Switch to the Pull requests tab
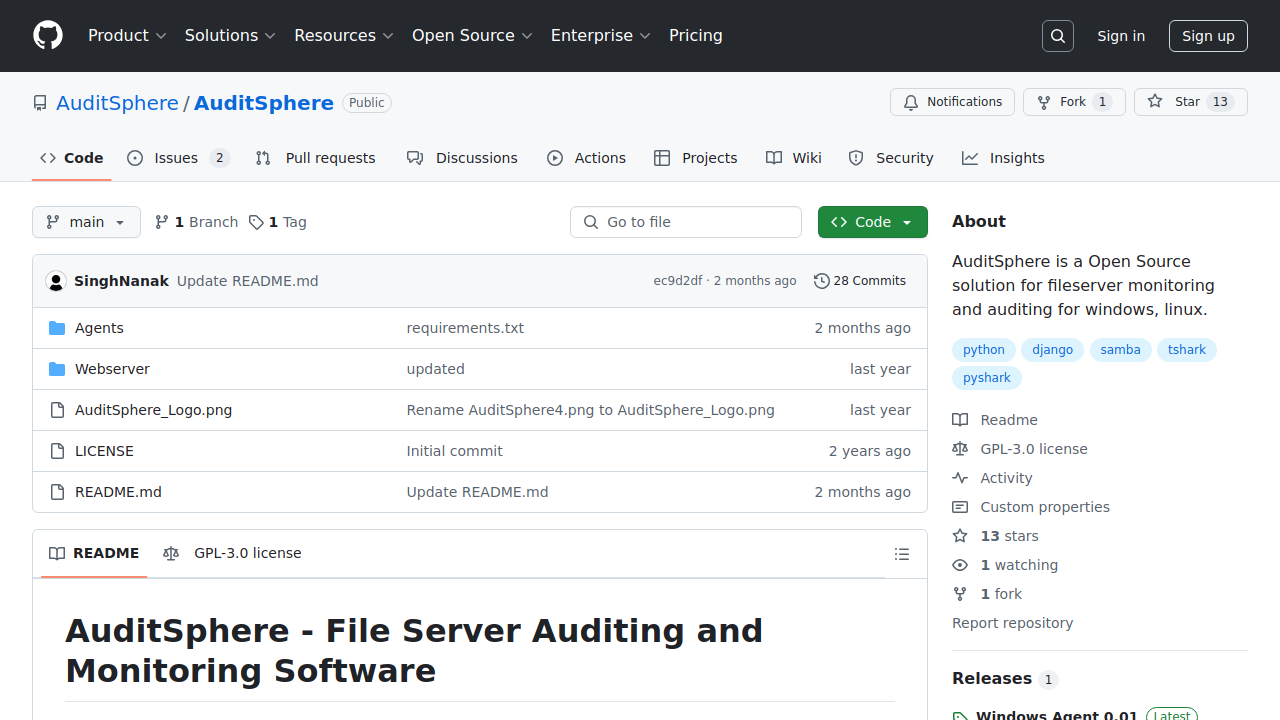Viewport: 1280px width, 720px height. [315, 158]
